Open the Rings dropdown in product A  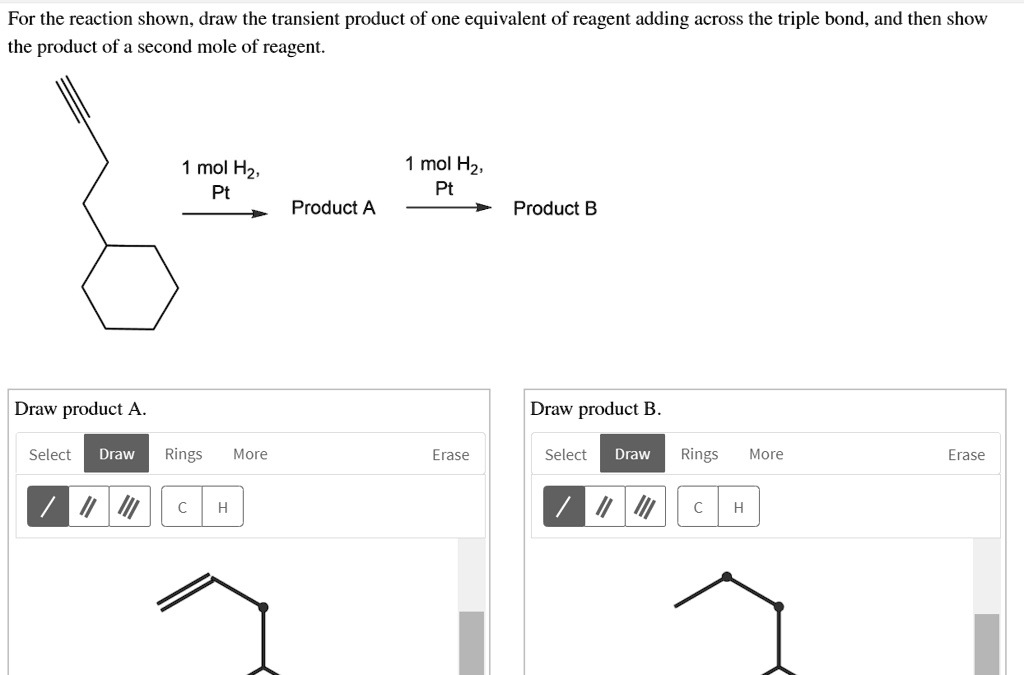[183, 454]
